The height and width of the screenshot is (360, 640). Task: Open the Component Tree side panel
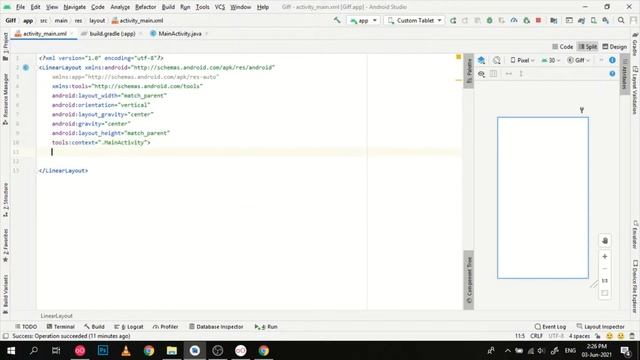pos(469,280)
